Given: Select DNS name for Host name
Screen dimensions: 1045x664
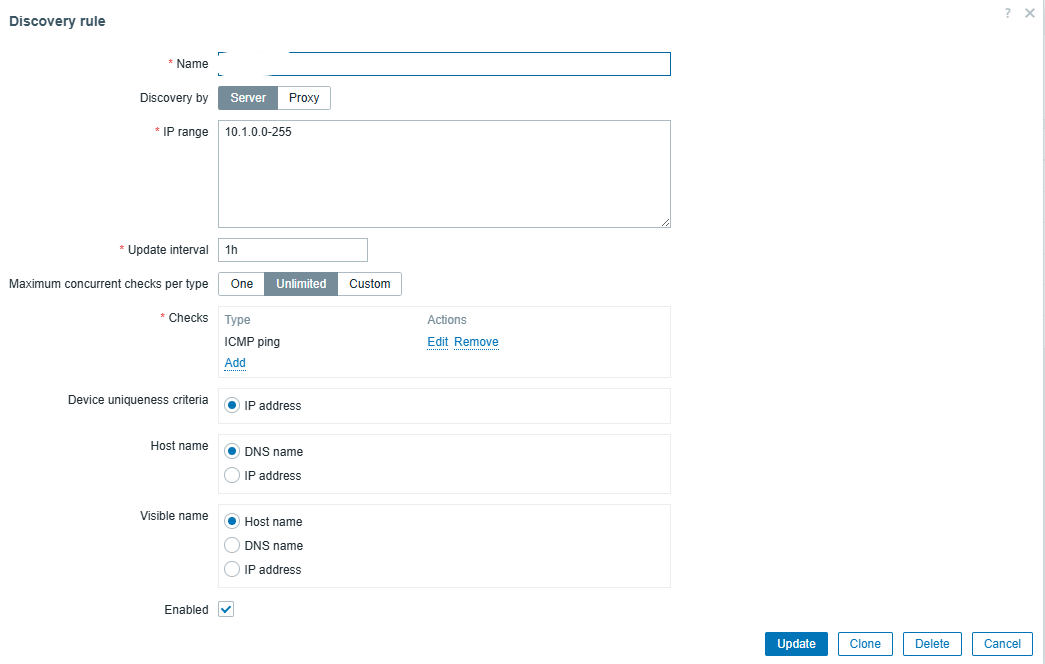Looking at the screenshot, I should (233, 452).
